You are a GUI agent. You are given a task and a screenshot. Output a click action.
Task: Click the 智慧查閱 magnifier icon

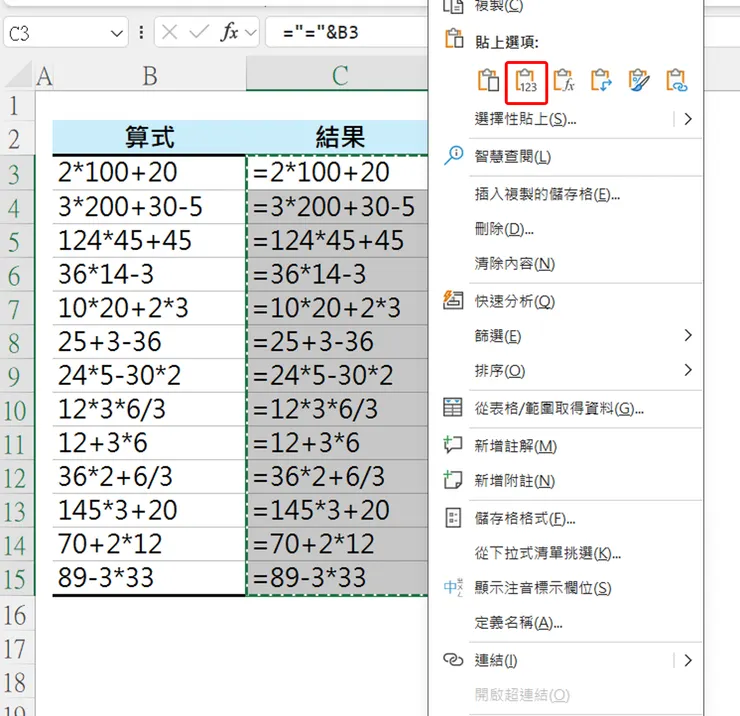(454, 155)
